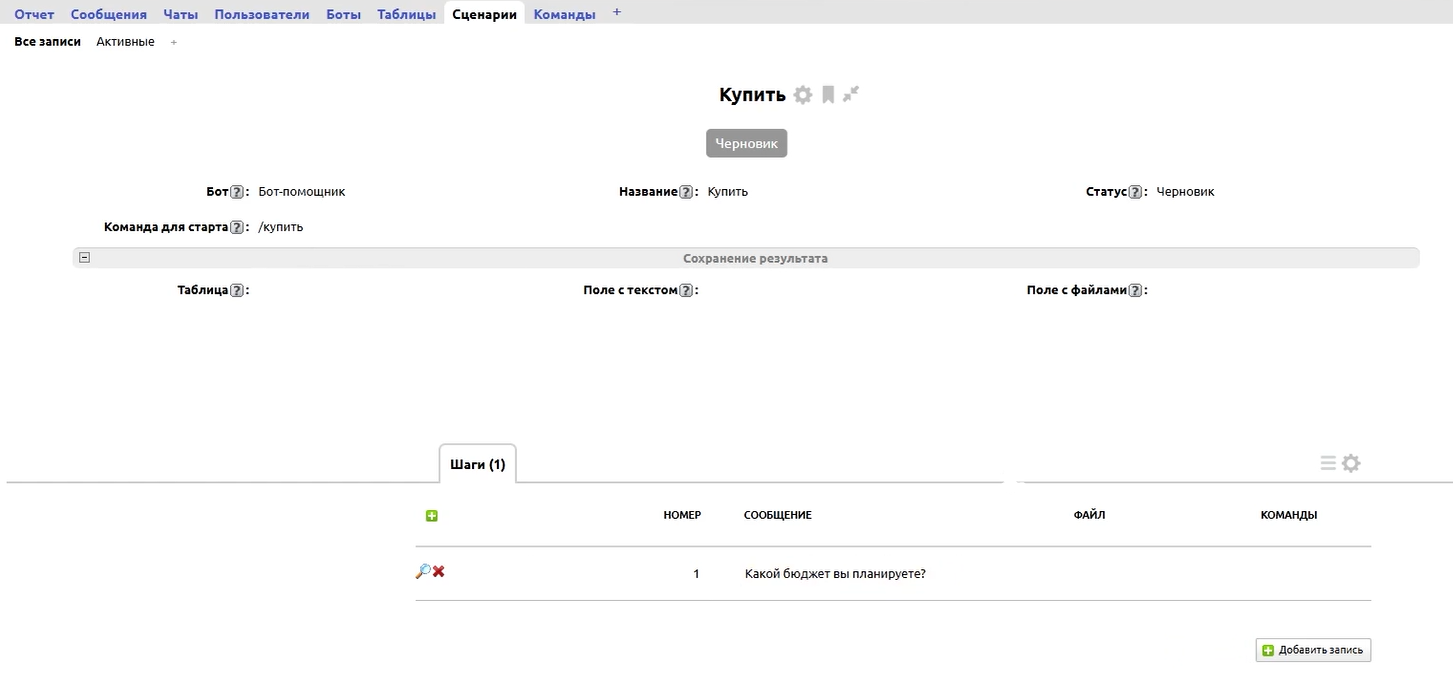Click Черновик value in Статус field

[x=1186, y=192]
